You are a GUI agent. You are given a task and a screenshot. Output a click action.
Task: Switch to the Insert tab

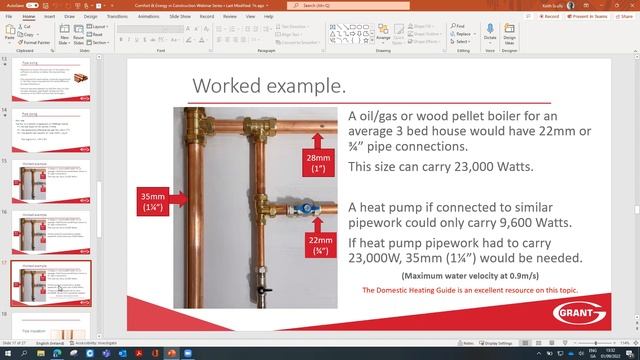coord(49,16)
